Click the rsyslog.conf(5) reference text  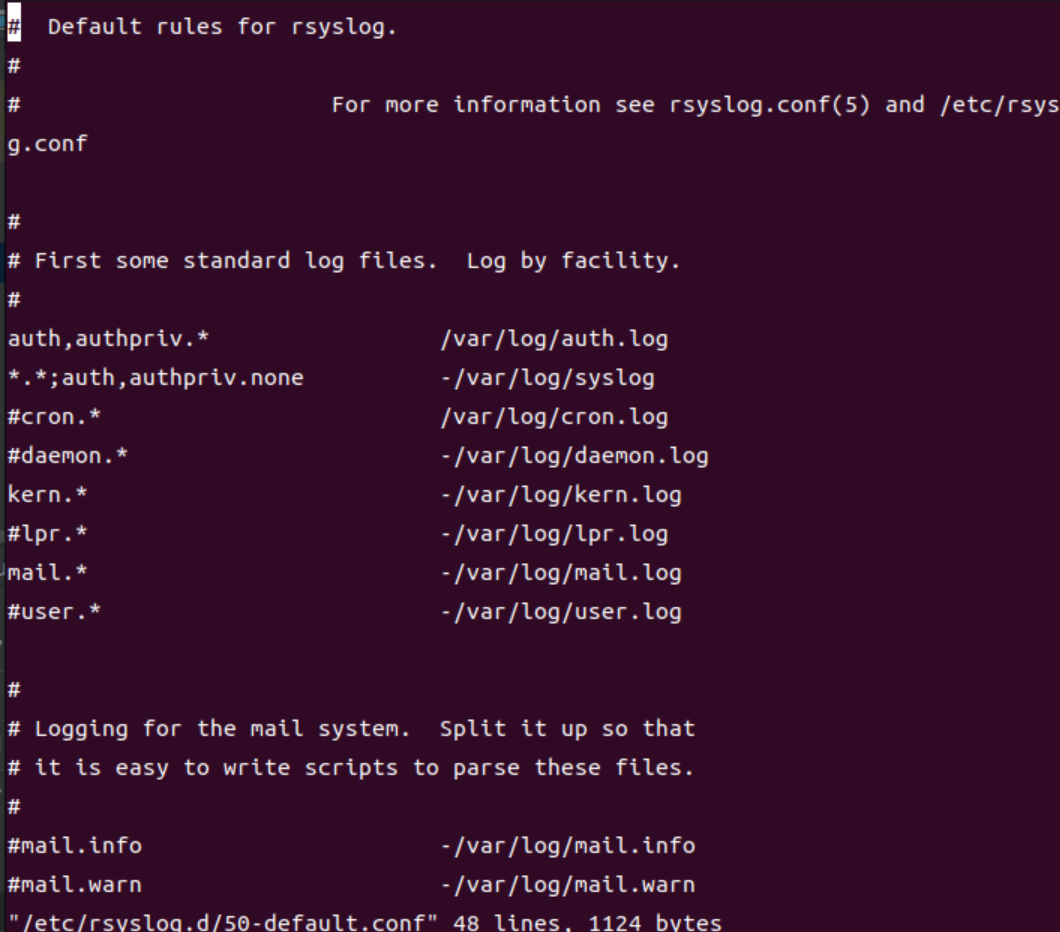(769, 105)
